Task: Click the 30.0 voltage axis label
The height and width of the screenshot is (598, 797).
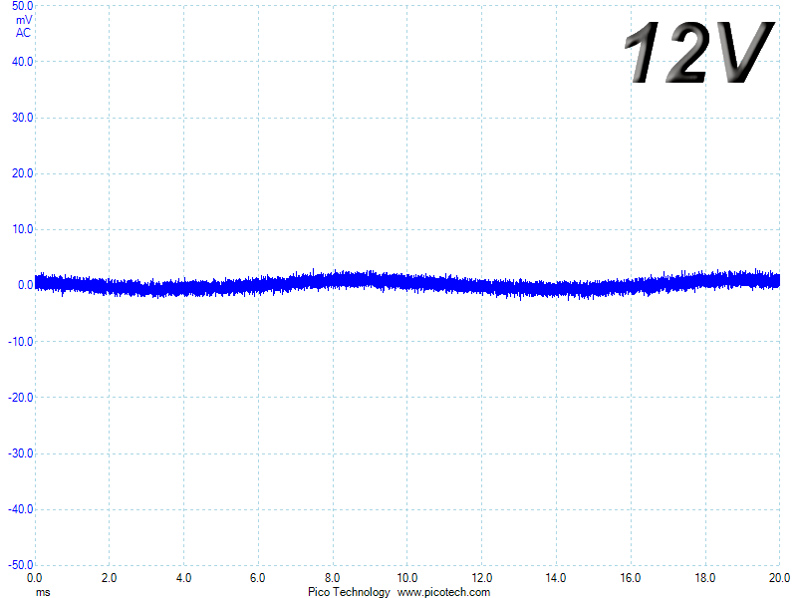Action: (22, 117)
